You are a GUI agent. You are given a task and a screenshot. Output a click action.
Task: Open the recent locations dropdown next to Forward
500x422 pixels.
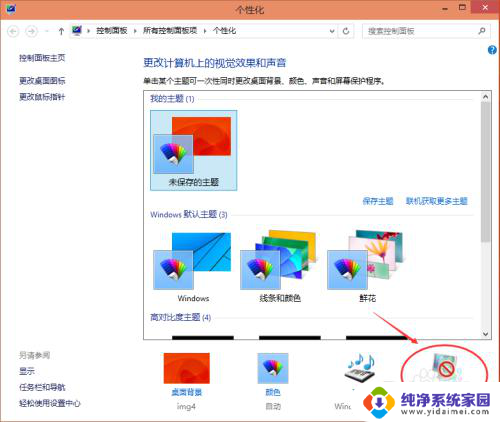click(47, 31)
